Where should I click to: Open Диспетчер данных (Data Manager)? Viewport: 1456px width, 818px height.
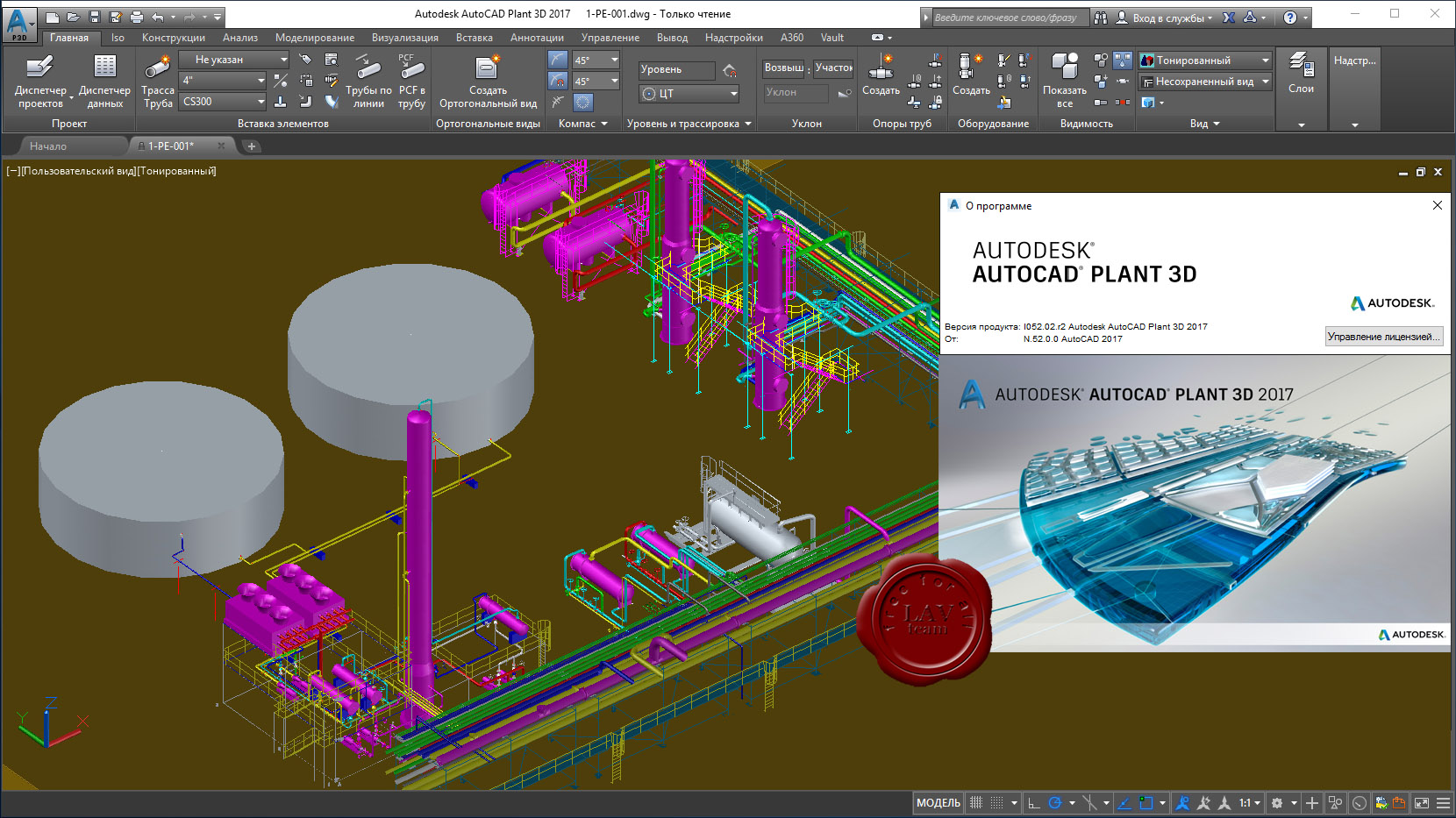click(x=104, y=81)
